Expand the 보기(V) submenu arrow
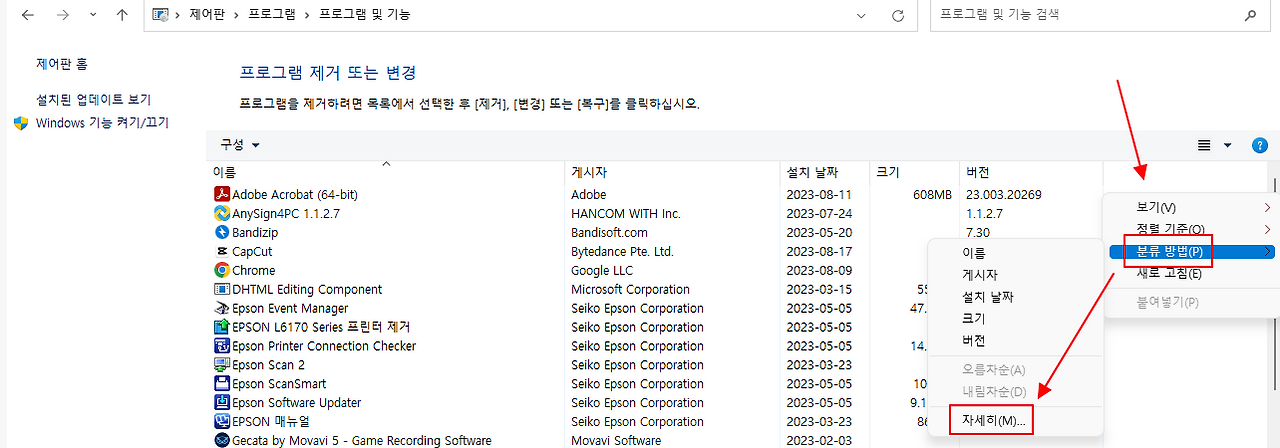 tap(1268, 207)
